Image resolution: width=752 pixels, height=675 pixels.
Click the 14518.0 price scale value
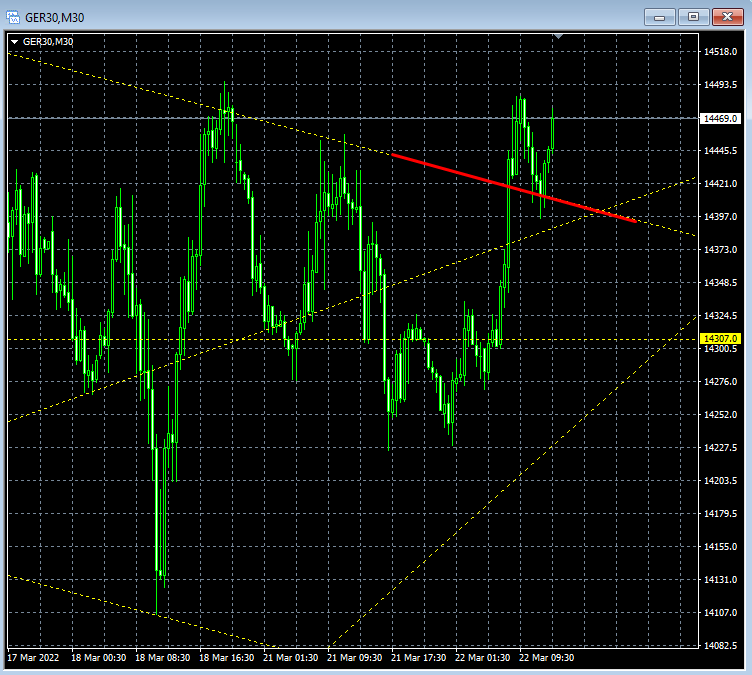tap(720, 52)
